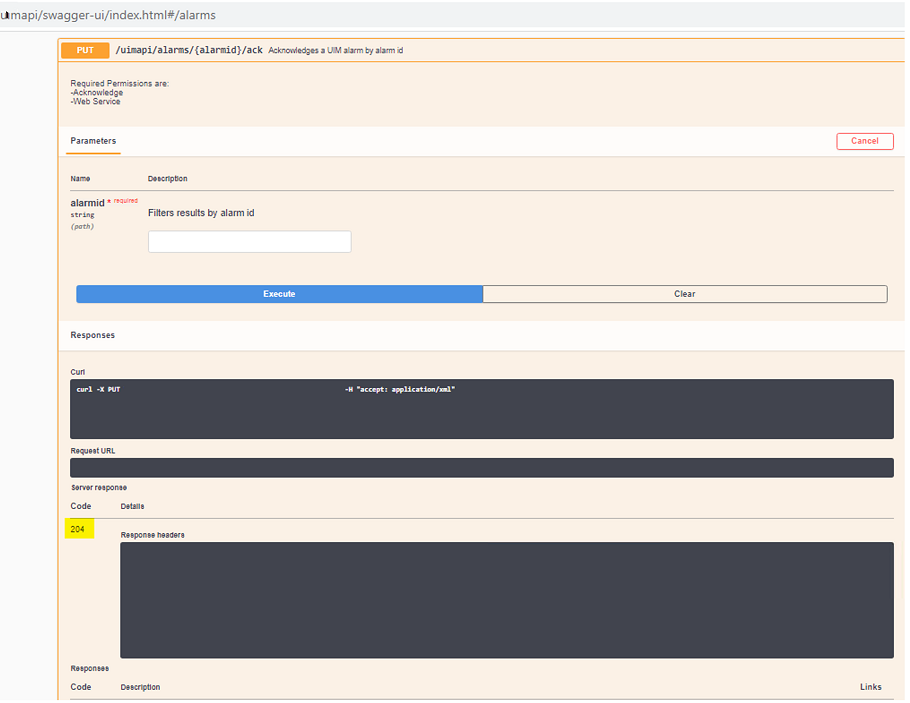Click the Request URL dark box
Viewport: 910px width, 703px height.
coord(481,468)
